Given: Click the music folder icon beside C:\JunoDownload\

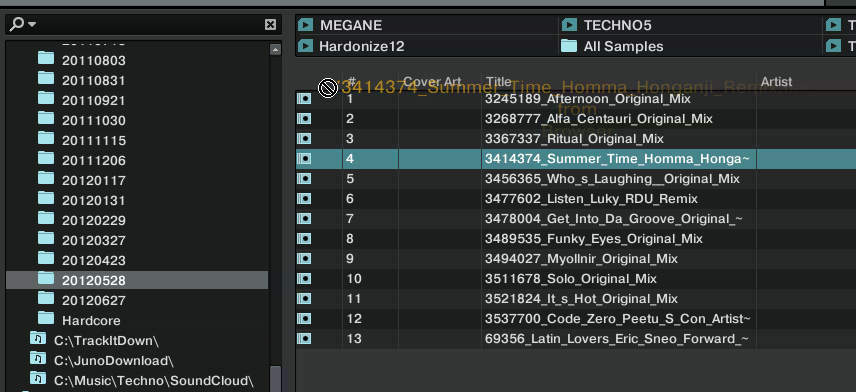Looking at the screenshot, I should coord(38,360).
